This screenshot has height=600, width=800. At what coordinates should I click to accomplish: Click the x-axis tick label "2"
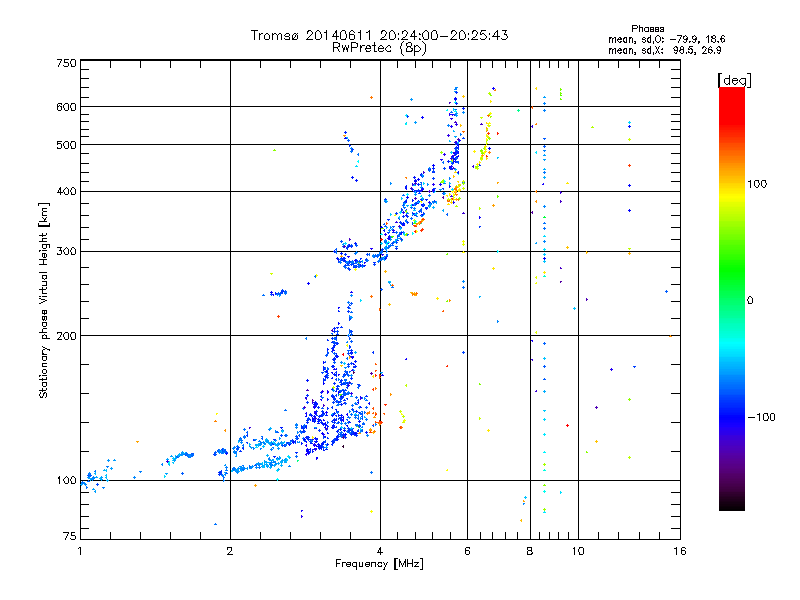click(230, 551)
